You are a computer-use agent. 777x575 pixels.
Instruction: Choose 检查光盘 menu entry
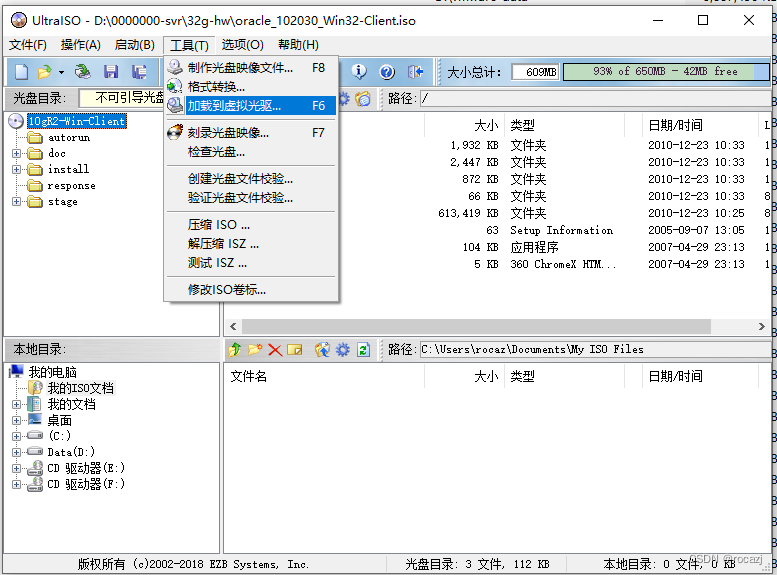click(x=251, y=152)
